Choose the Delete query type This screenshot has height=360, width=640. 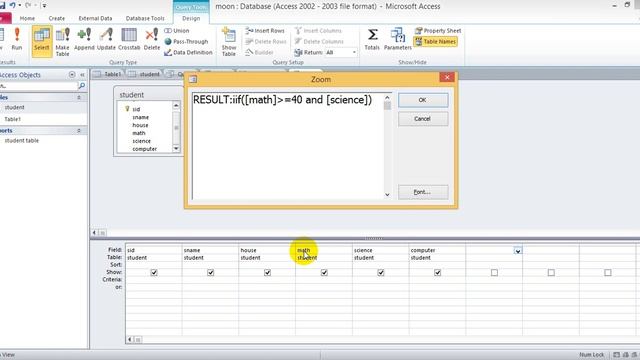pos(152,39)
